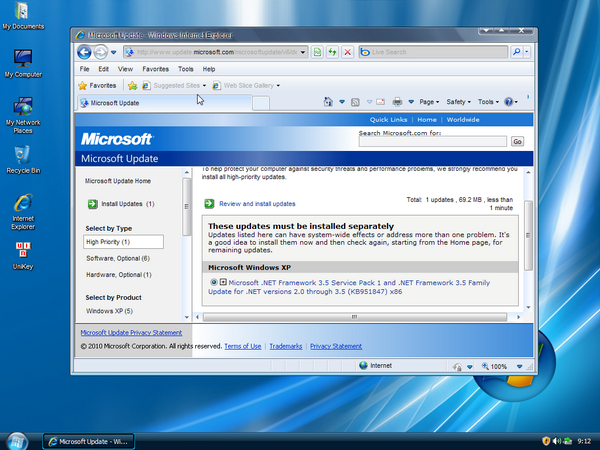This screenshot has height=450, width=600.
Task: Open the Safety command bar menu
Action: (x=458, y=102)
